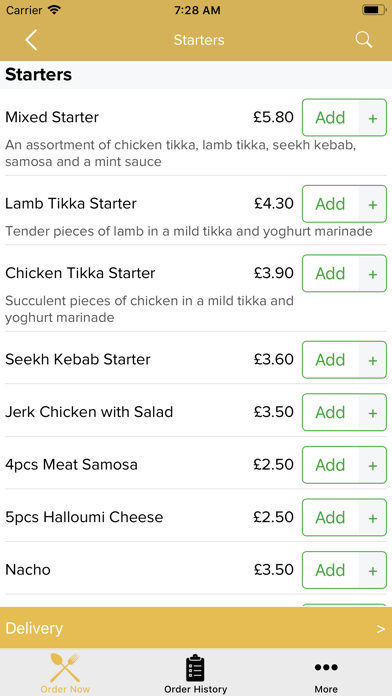This screenshot has height=696, width=392.
Task: Tap plus next to 5pcs Halloumi Cheese
Action: (373, 518)
